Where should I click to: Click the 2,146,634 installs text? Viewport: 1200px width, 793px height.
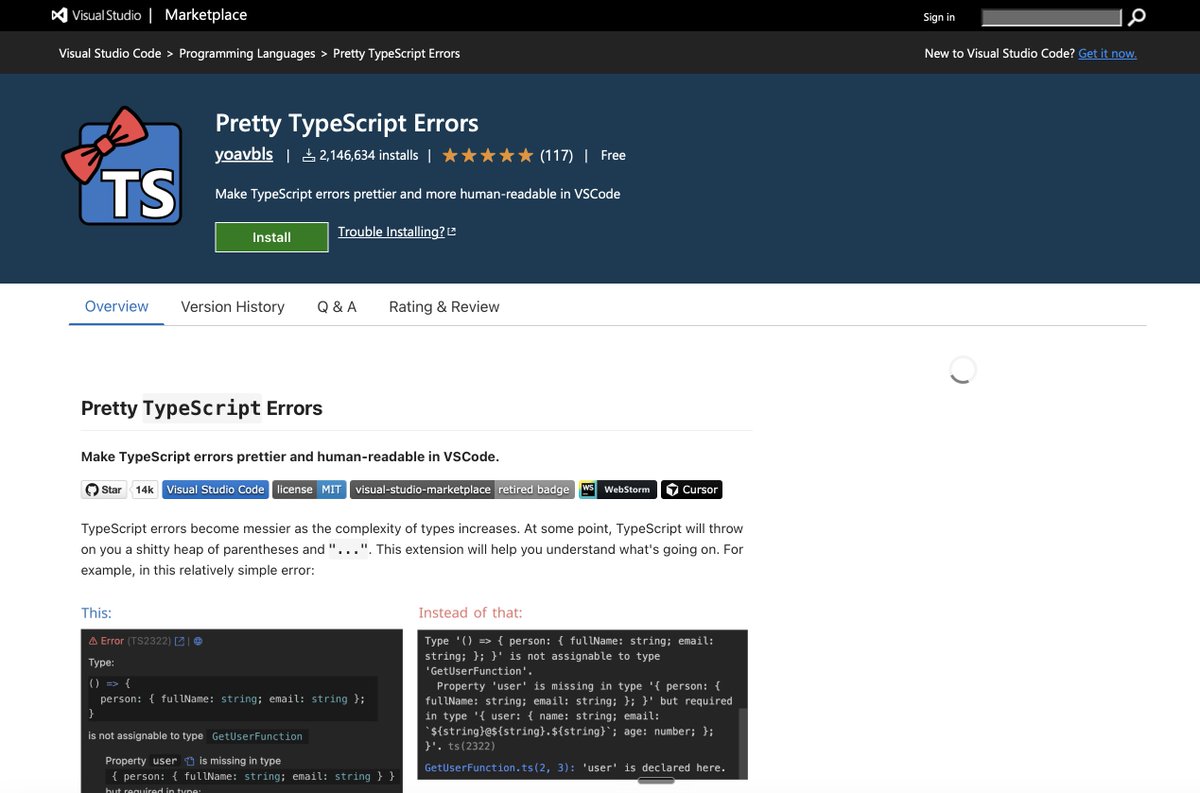coord(369,155)
